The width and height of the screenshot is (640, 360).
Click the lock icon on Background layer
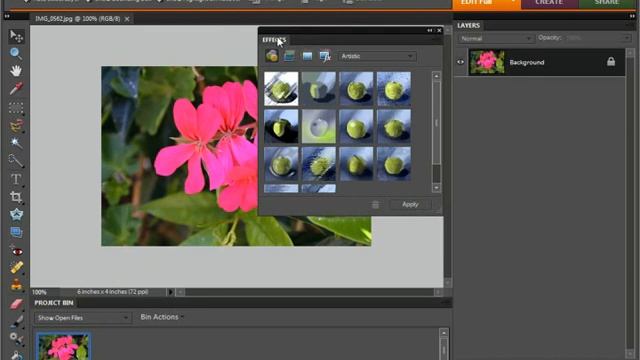pos(611,62)
